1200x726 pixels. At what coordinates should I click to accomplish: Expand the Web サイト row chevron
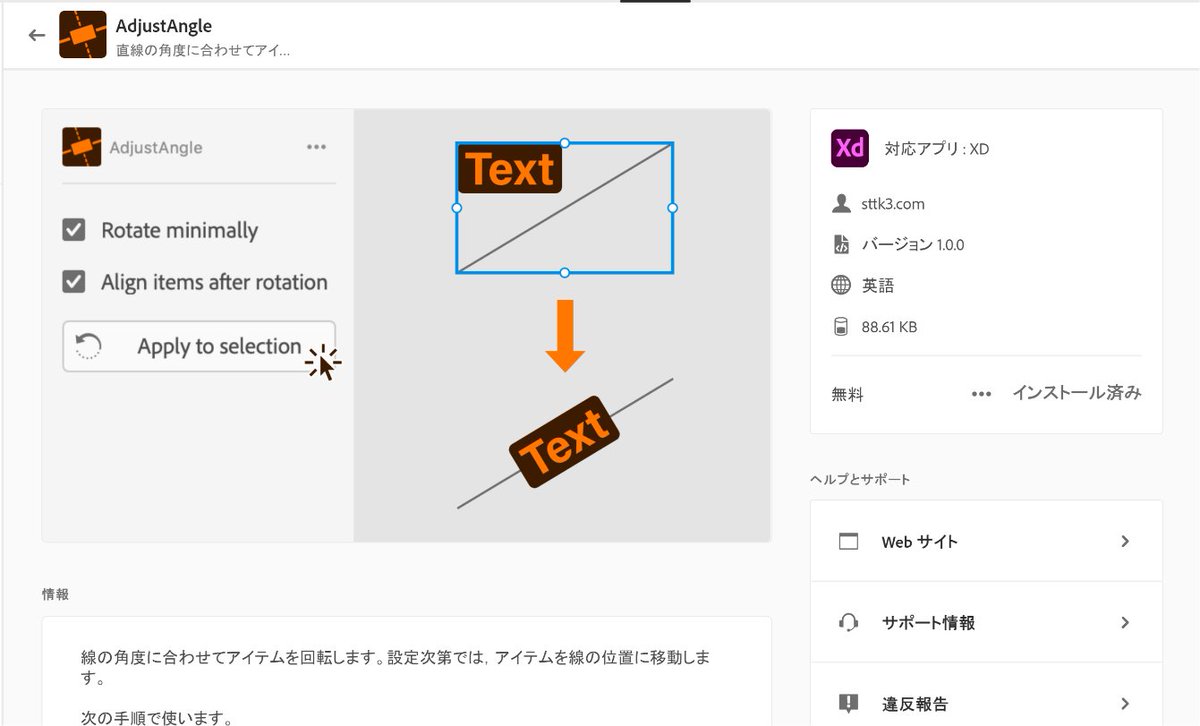(1125, 542)
